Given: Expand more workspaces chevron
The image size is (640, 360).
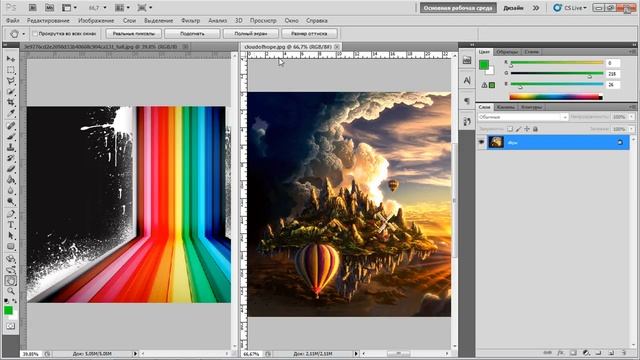Looking at the screenshot, I should coord(536,8).
